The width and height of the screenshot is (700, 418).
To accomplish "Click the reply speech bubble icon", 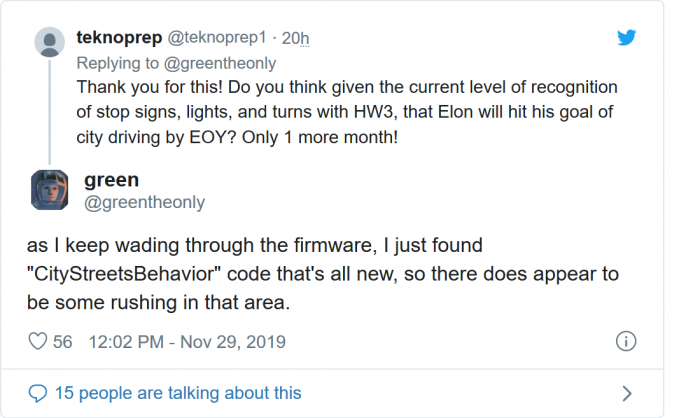I will (x=39, y=393).
